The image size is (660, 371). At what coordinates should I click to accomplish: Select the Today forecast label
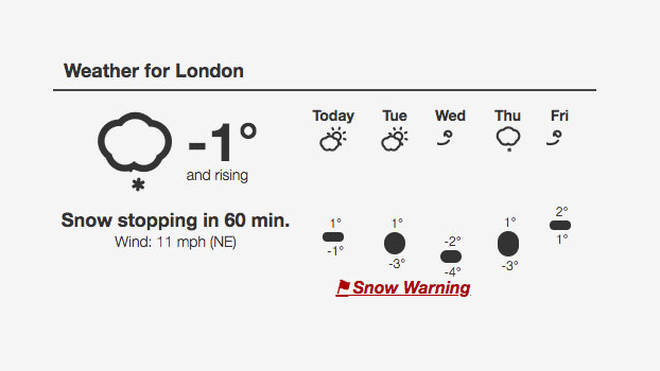[333, 116]
